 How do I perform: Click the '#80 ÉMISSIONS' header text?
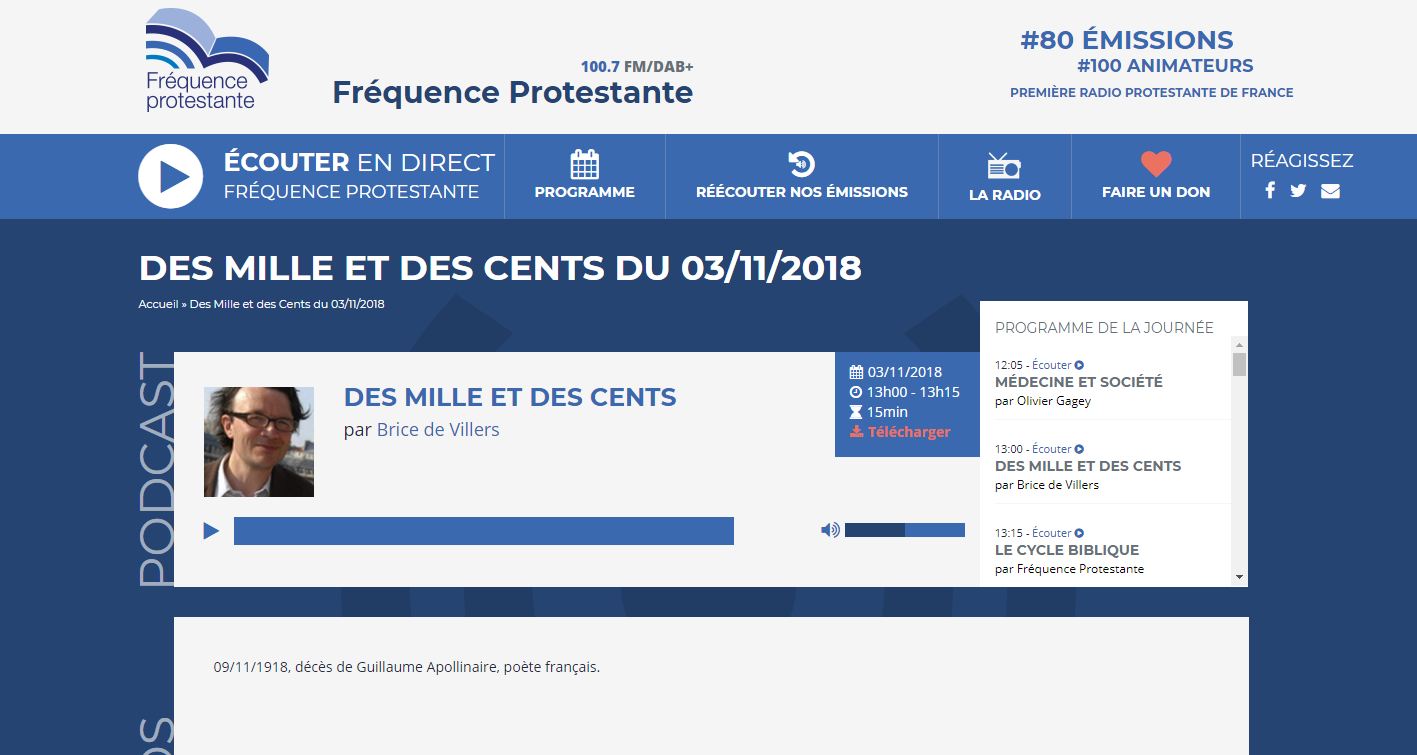[x=1127, y=41]
